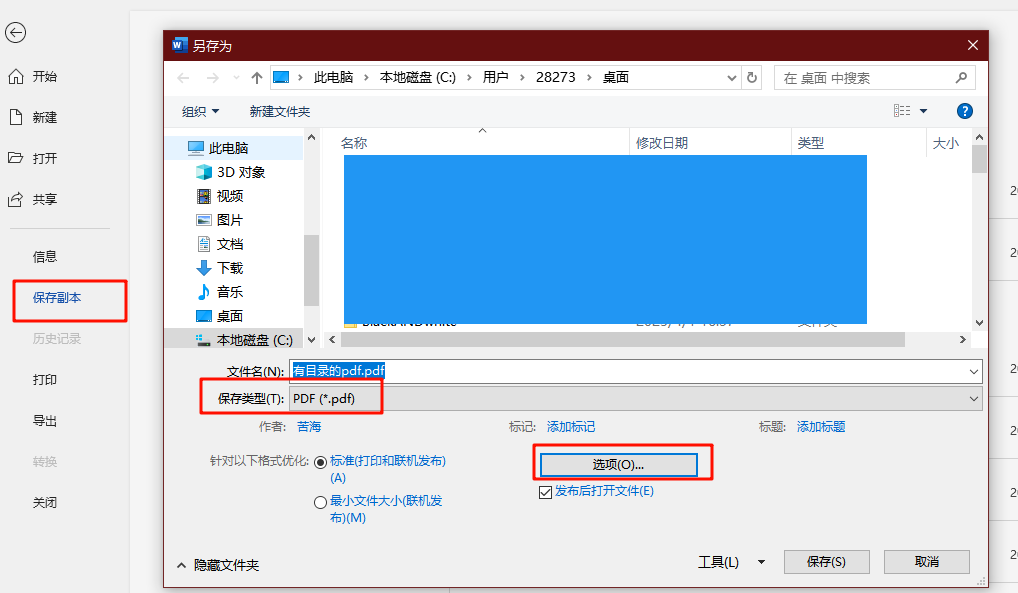Click 本地磁盘 (C:) in address breadcrumb
1018x593 pixels.
click(417, 77)
